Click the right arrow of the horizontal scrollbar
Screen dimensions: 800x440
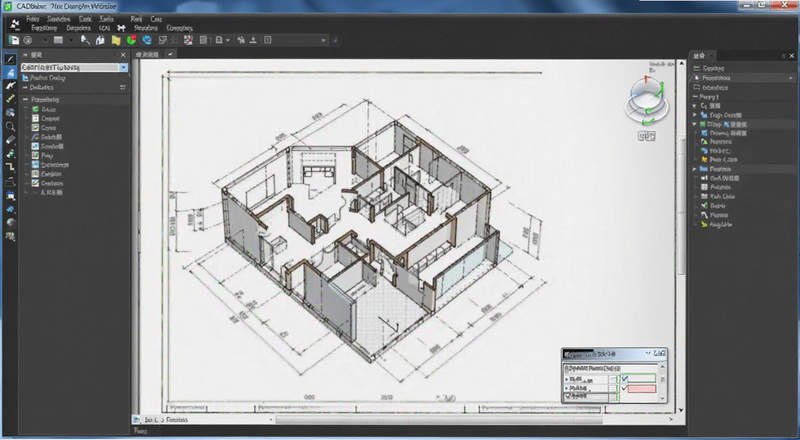(x=671, y=420)
